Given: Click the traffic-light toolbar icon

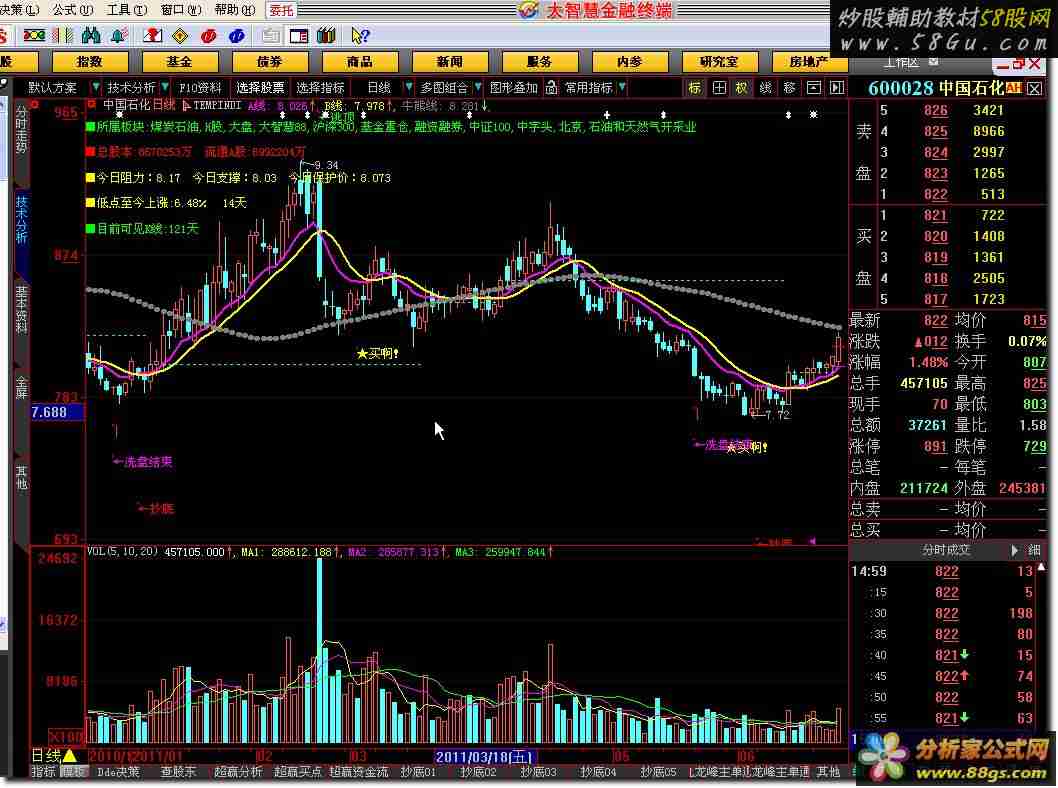Looking at the screenshot, I should pyautogui.click(x=34, y=36).
